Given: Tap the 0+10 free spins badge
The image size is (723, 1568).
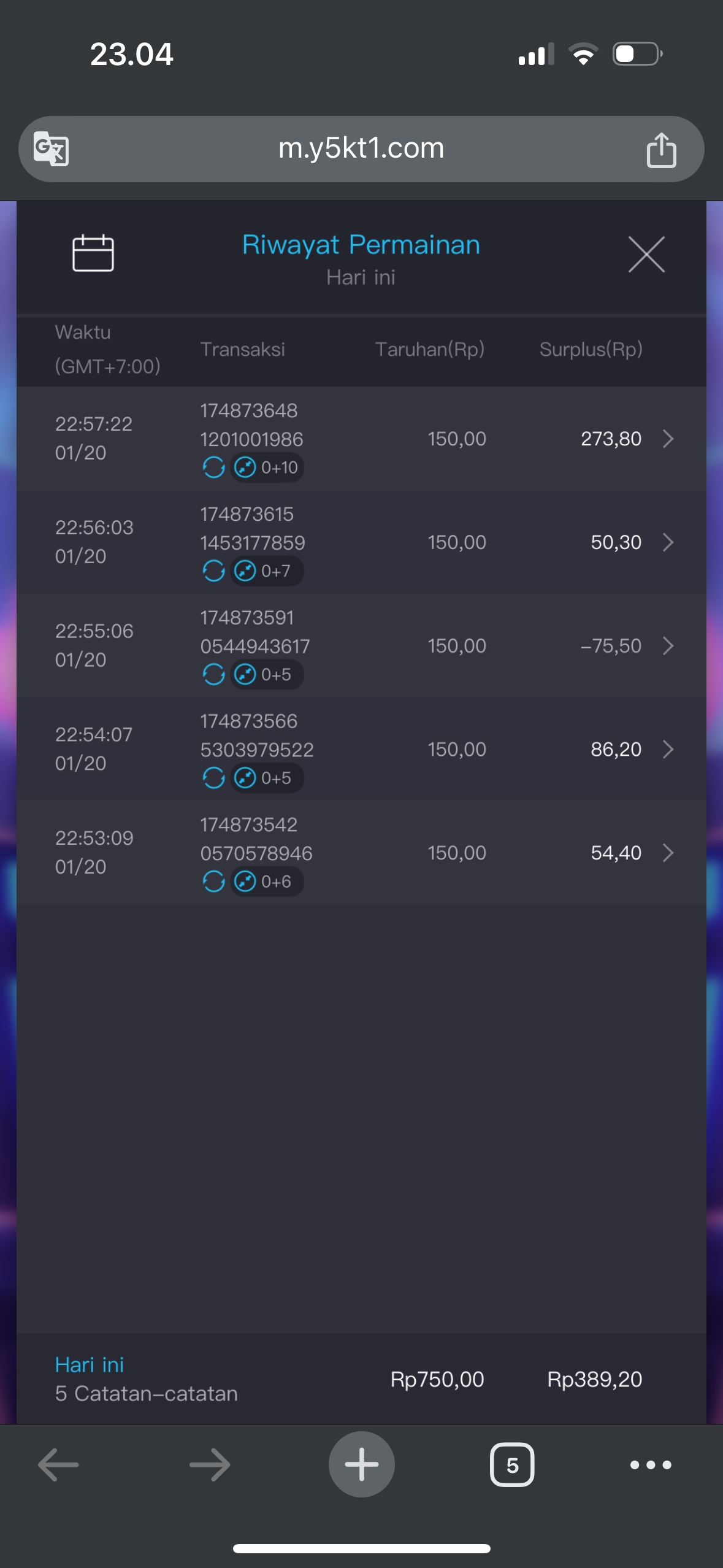Looking at the screenshot, I should [267, 467].
